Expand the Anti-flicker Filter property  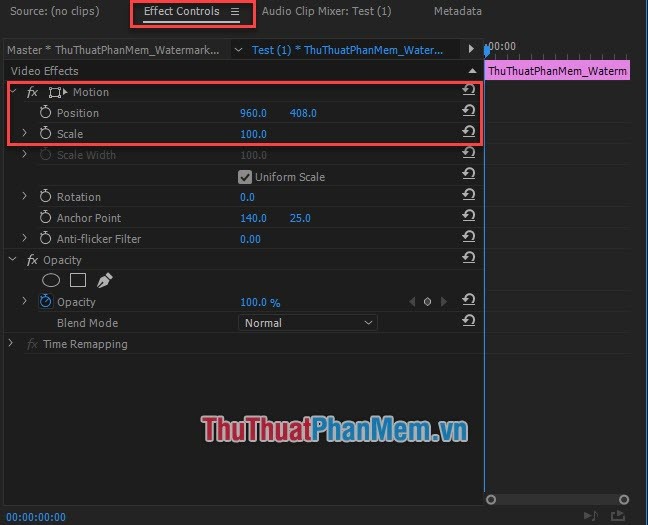(24, 238)
